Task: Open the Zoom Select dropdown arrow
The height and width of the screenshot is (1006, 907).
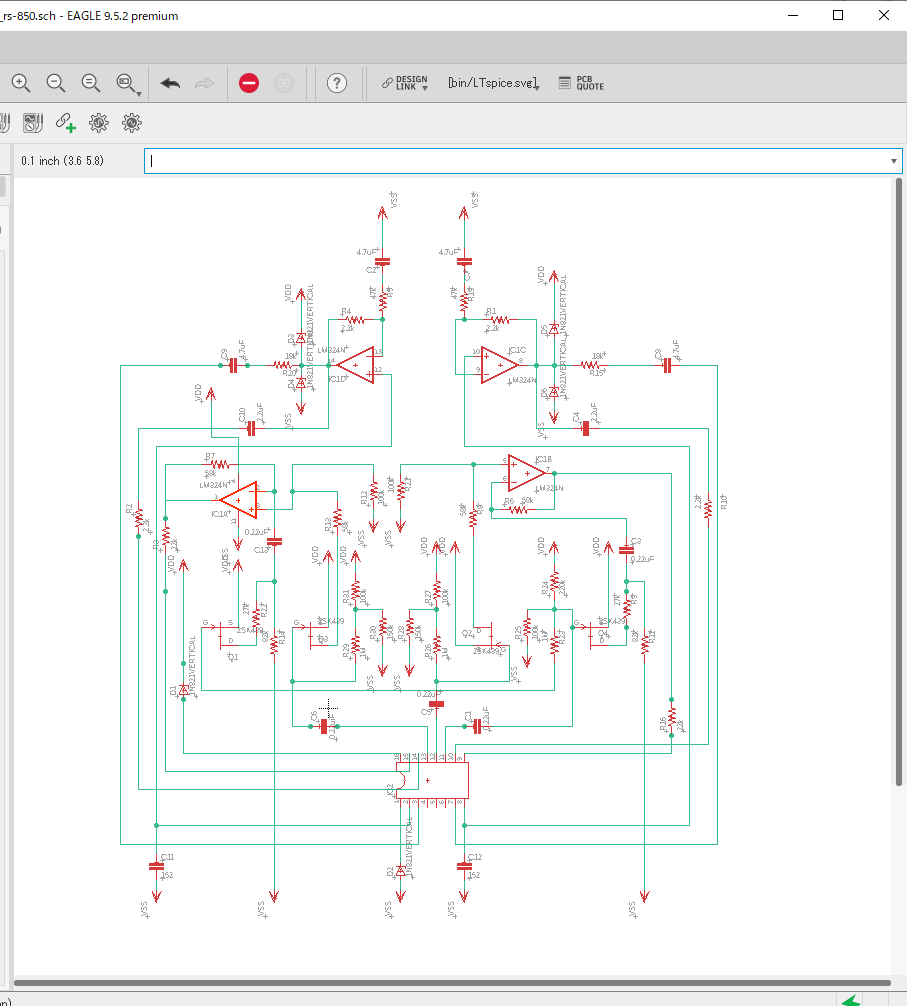Action: 138,92
